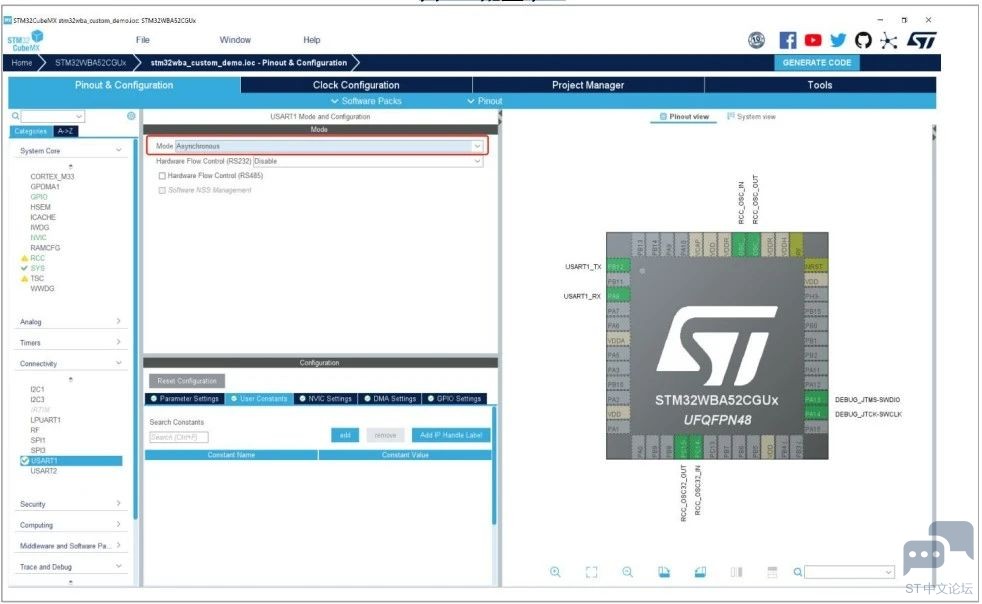
Task: Click the green PA14 pin on chip
Action: 814,414
